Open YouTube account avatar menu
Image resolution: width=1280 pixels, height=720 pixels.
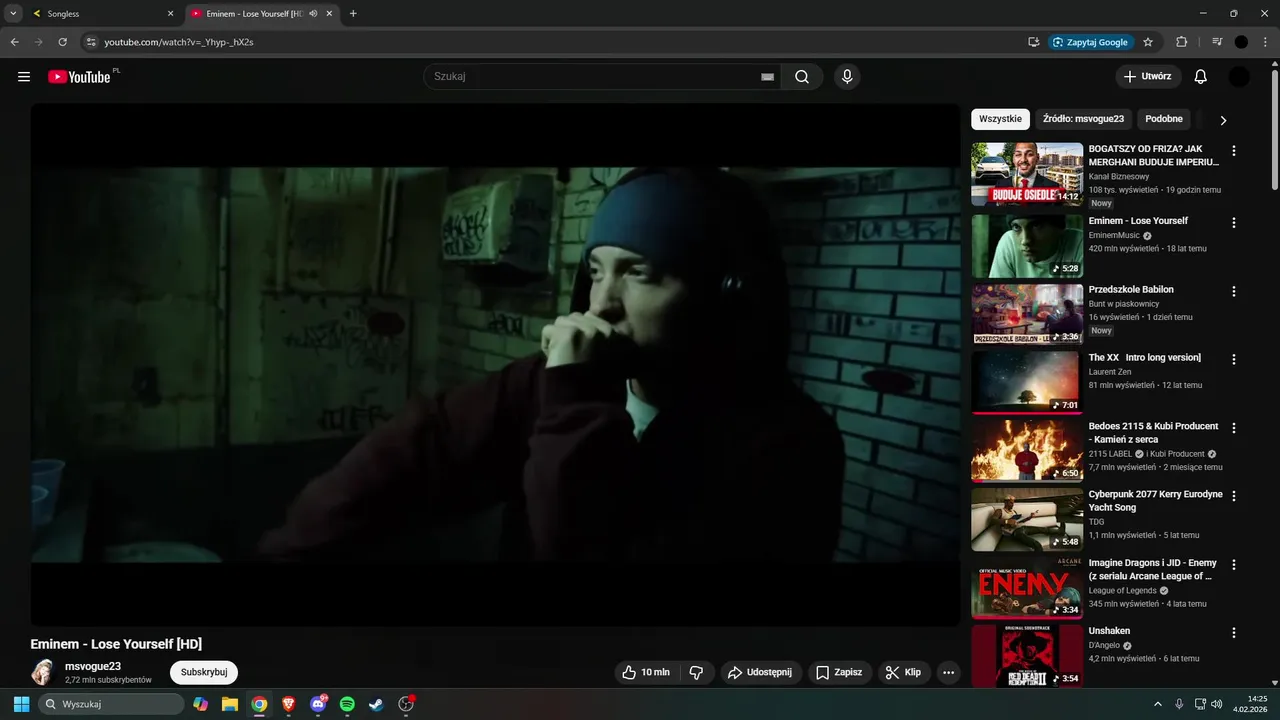tap(1239, 77)
